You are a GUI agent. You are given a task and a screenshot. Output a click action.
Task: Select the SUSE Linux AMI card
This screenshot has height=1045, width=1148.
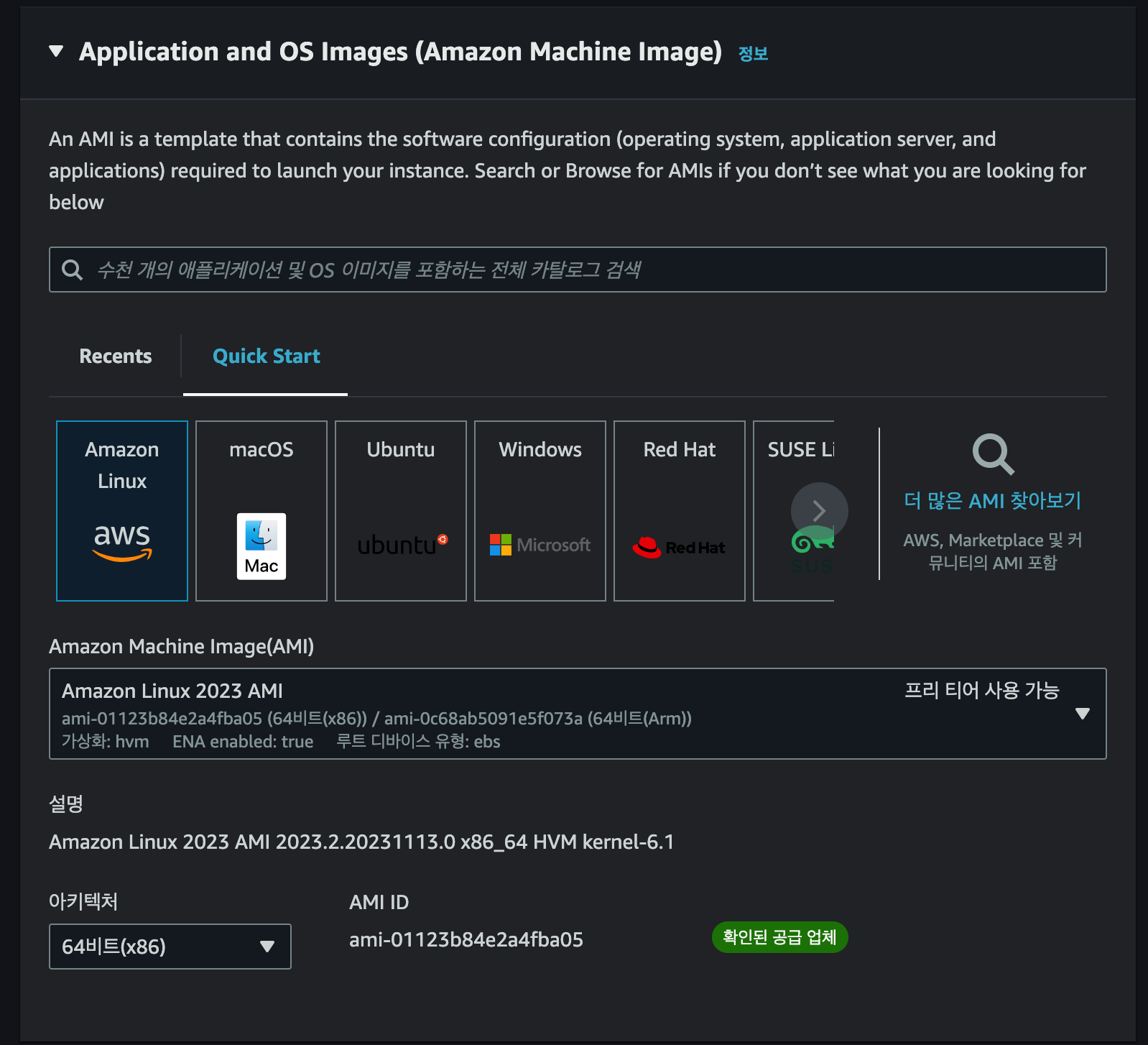794,511
